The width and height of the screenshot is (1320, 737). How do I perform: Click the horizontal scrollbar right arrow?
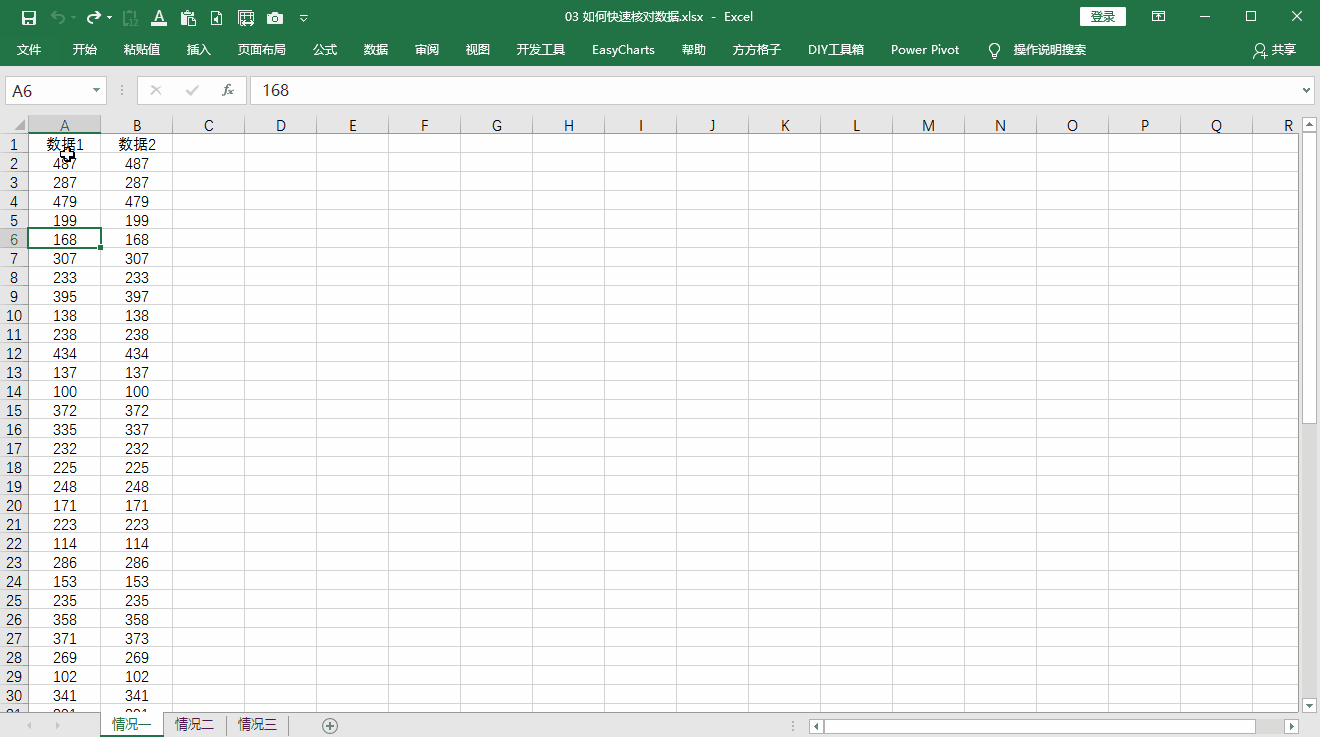1291,726
